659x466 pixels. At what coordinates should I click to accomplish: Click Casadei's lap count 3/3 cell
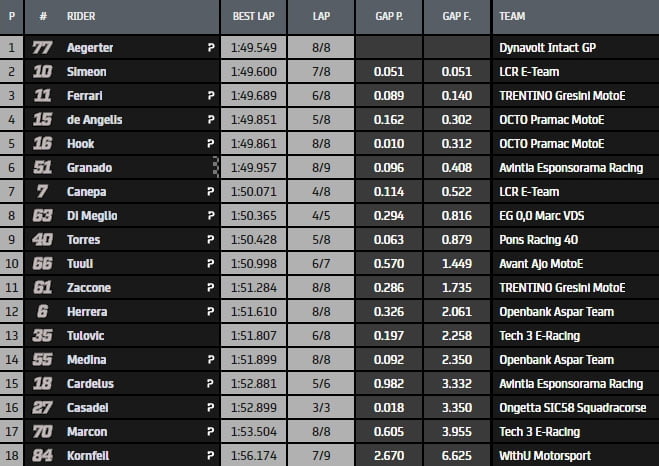click(320, 408)
